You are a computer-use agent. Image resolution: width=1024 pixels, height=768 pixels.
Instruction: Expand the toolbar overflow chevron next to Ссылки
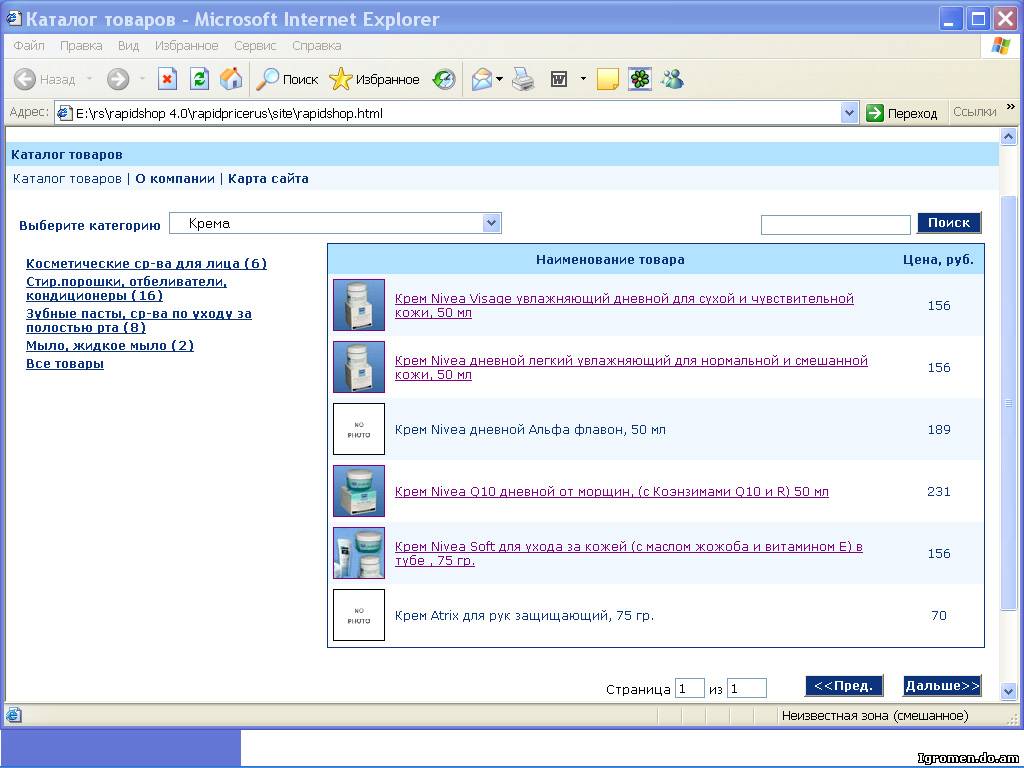[1011, 107]
